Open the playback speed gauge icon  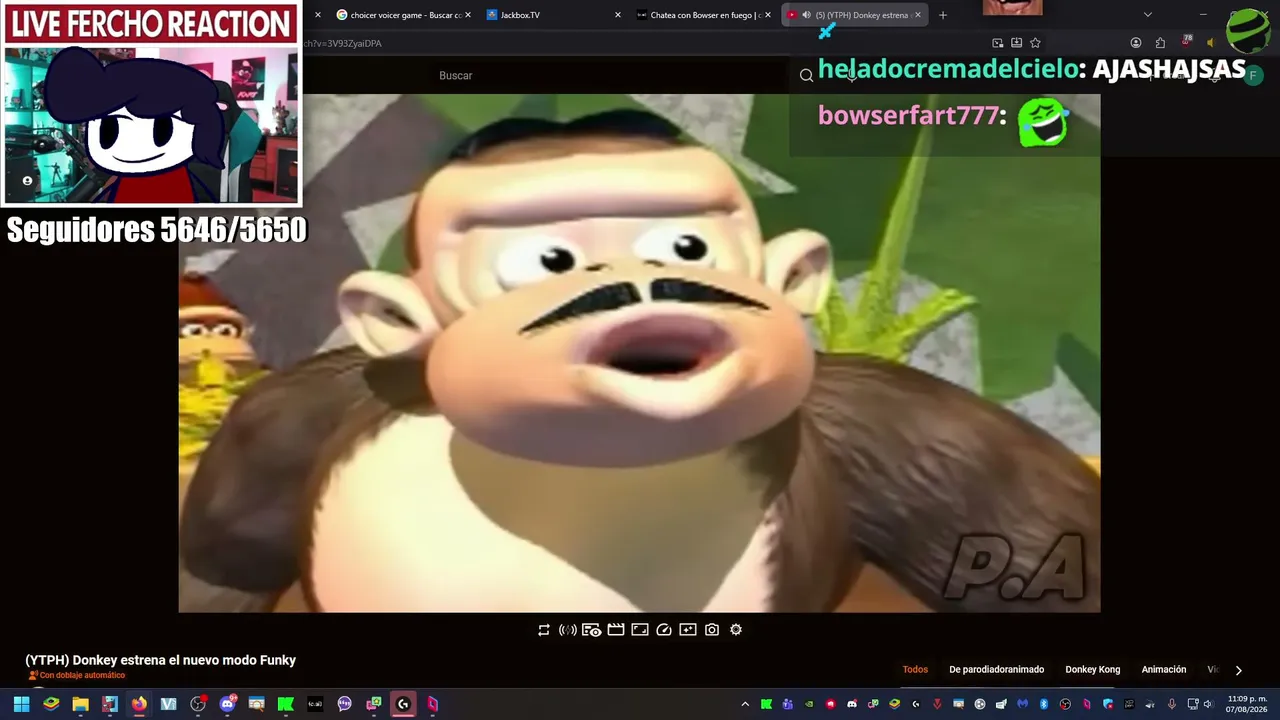pos(664,630)
